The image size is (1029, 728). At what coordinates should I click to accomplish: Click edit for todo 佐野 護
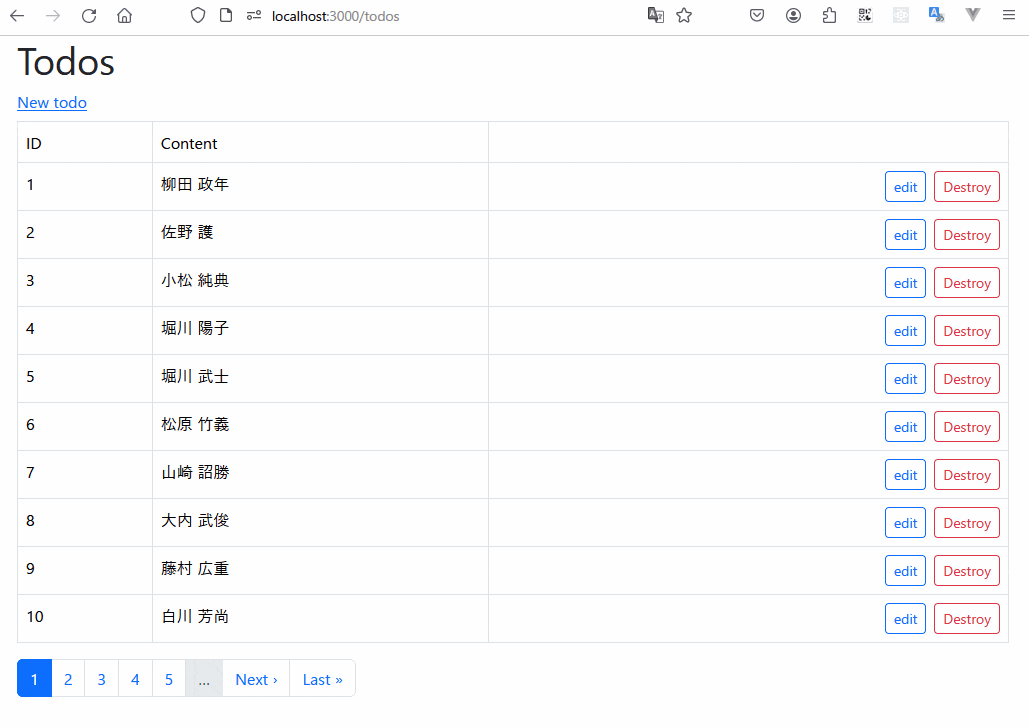(905, 235)
